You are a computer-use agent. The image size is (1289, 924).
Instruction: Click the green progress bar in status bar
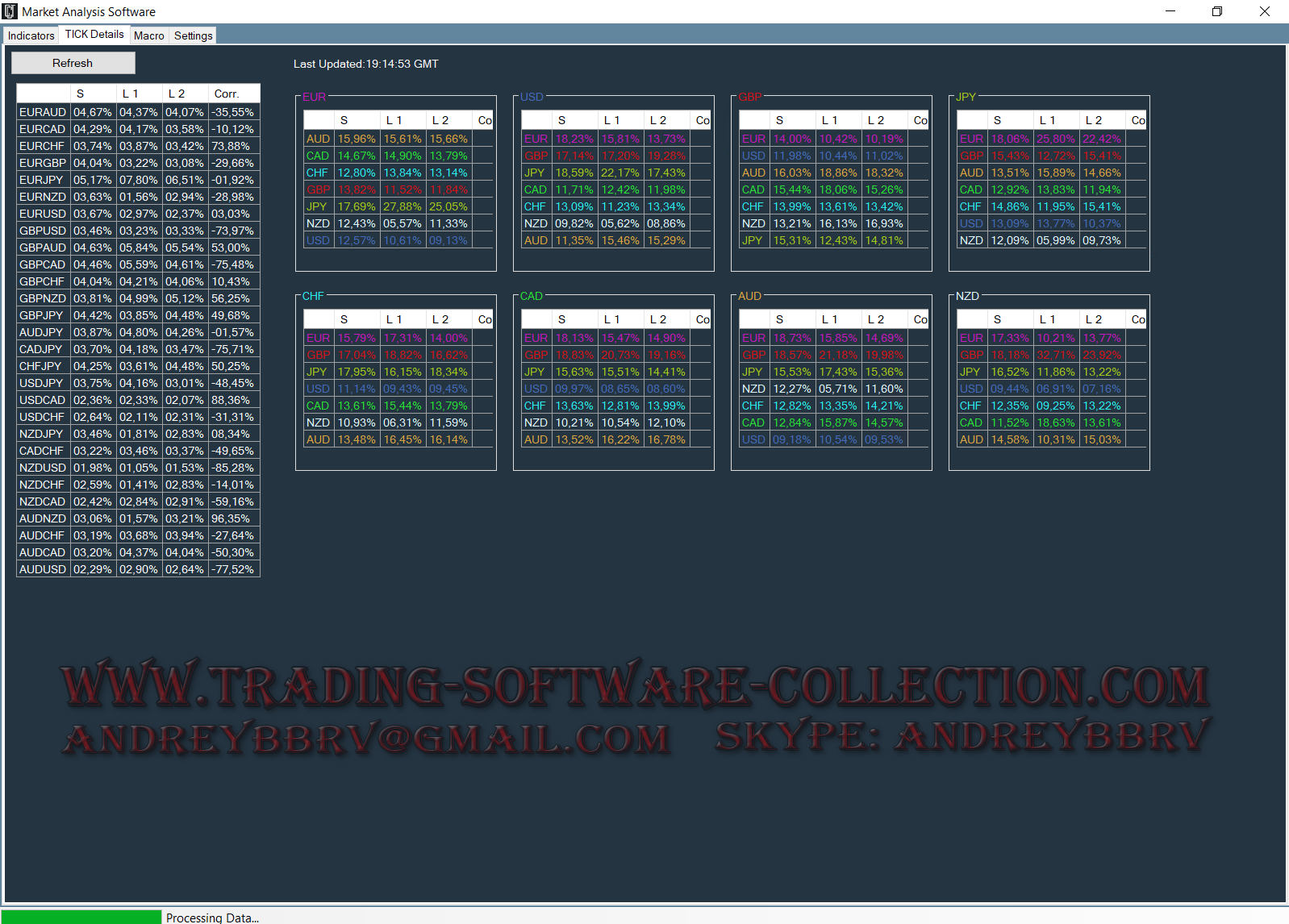pos(81,917)
